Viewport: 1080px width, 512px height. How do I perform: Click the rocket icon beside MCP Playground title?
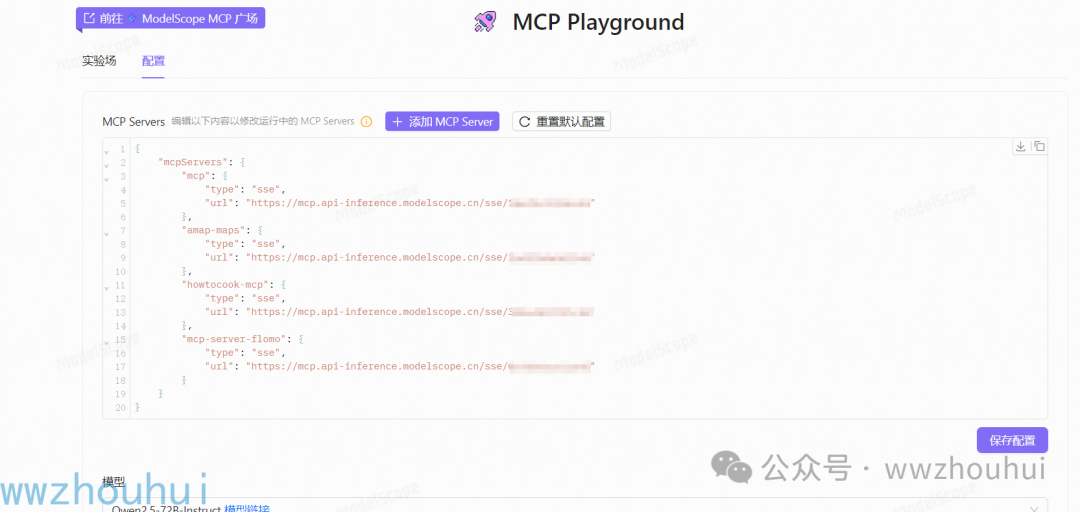tap(486, 22)
